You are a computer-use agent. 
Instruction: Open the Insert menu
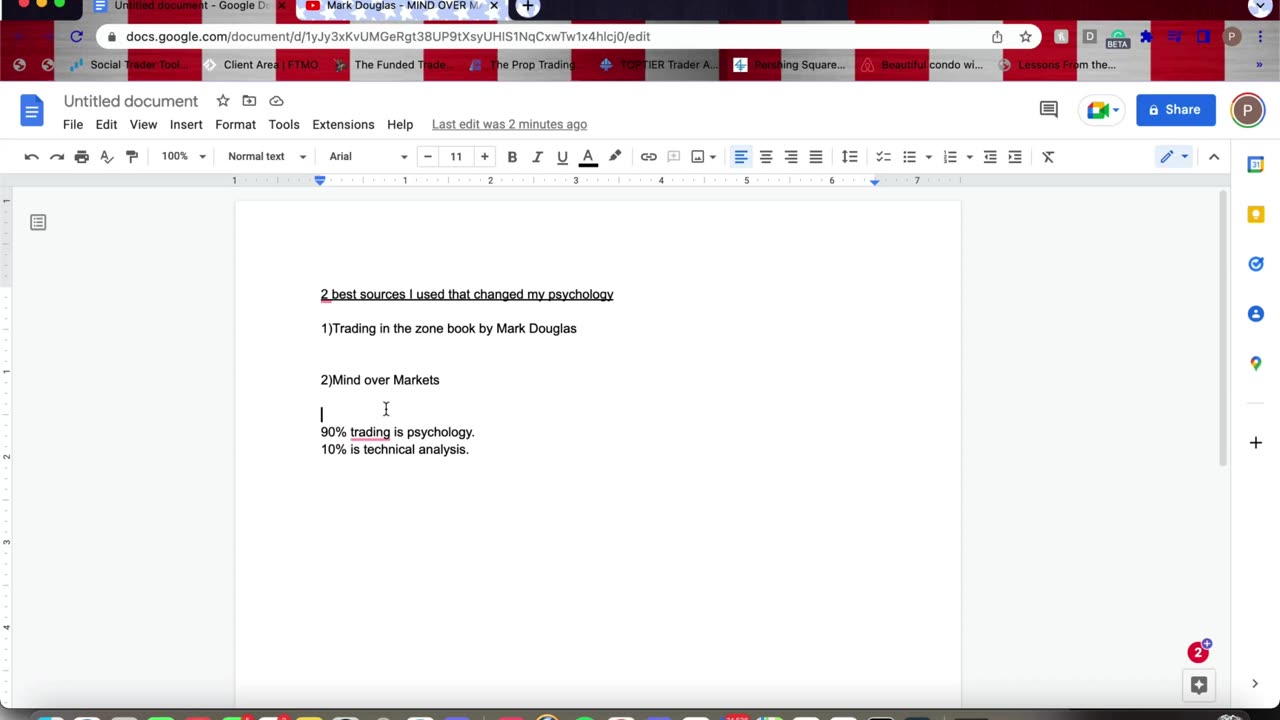(186, 125)
